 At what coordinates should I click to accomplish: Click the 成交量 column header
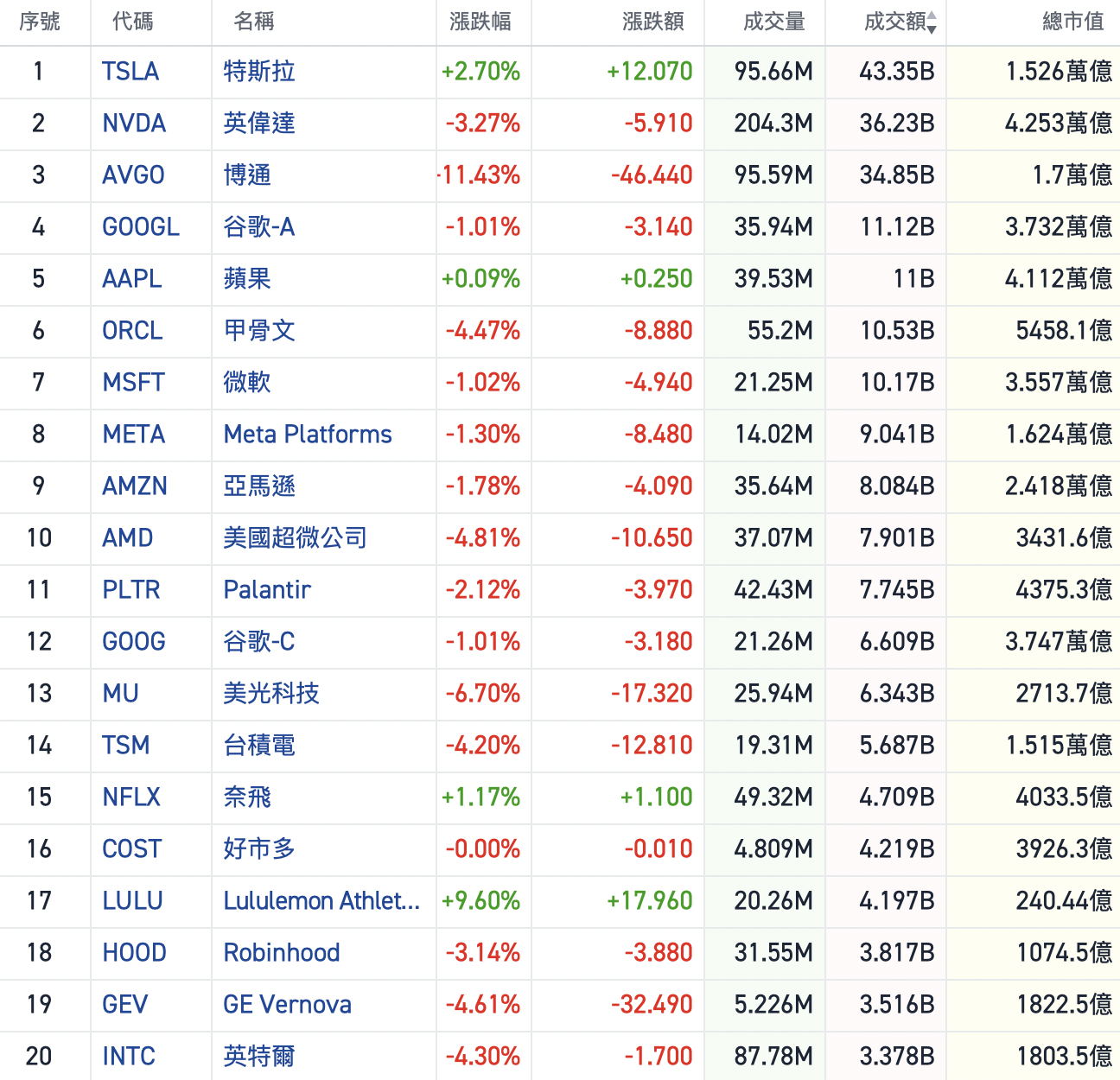[773, 22]
